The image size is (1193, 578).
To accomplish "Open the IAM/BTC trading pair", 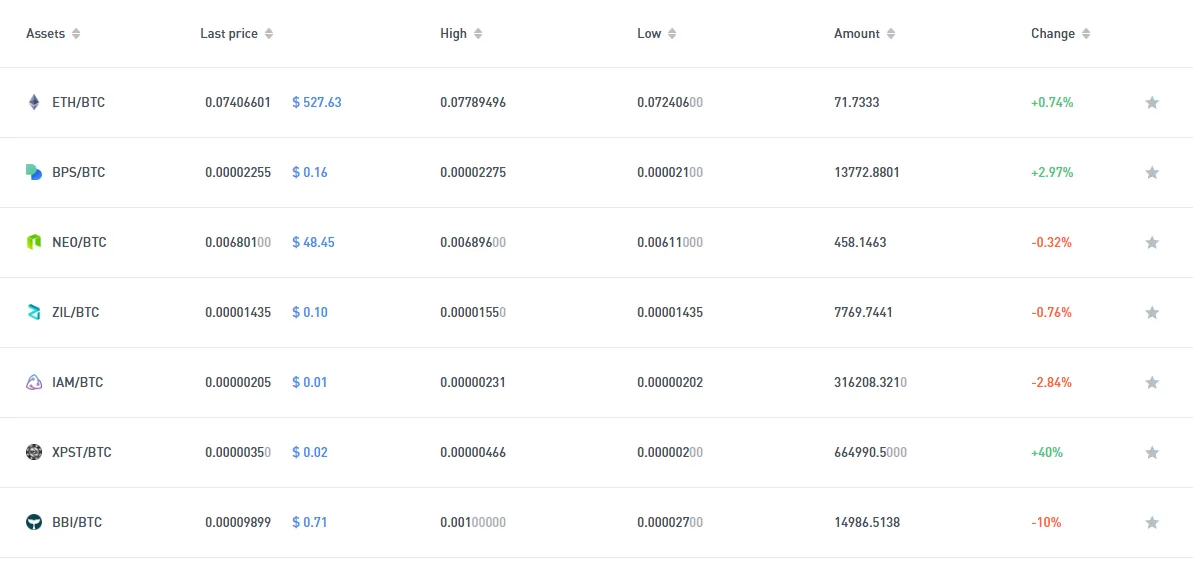I will point(78,382).
